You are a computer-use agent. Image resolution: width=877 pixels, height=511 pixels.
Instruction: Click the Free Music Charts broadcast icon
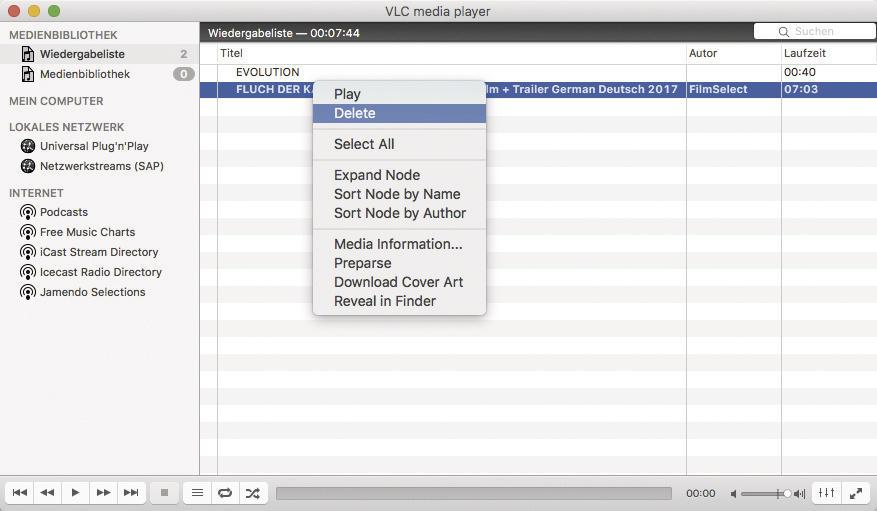click(27, 233)
